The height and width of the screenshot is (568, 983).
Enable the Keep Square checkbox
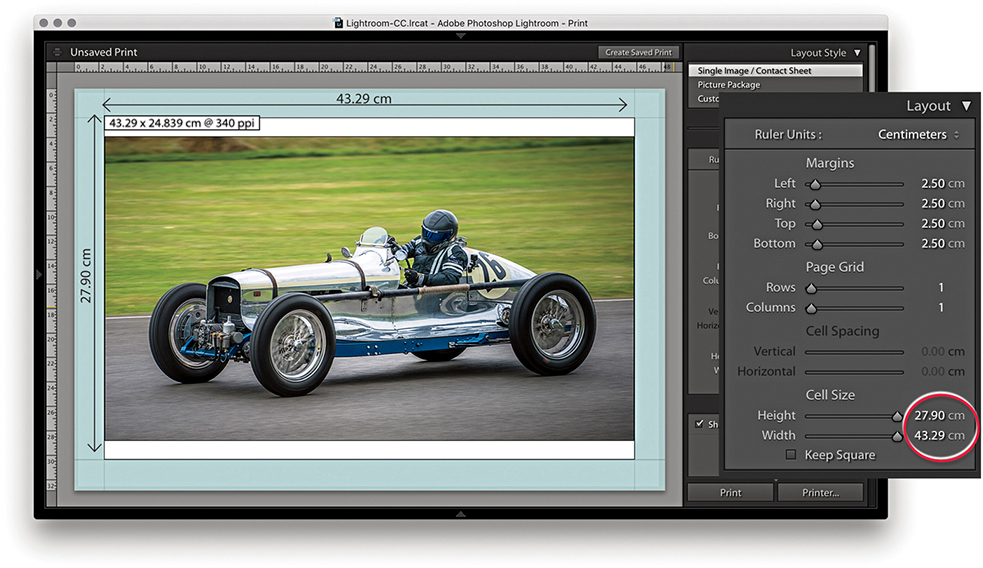791,455
